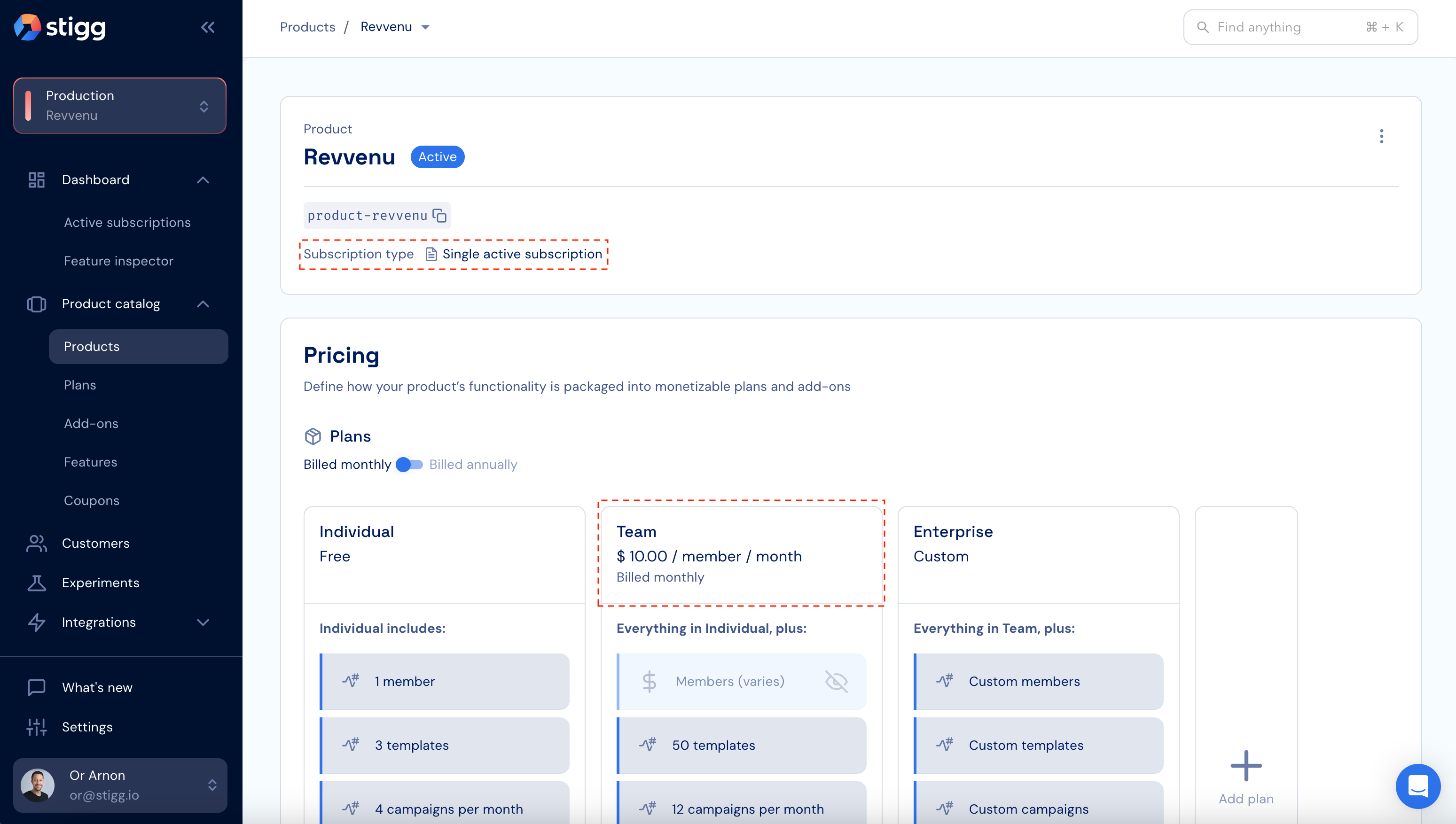Viewport: 1456px width, 824px height.
Task: Expand the Integrations section
Action: coord(203,622)
